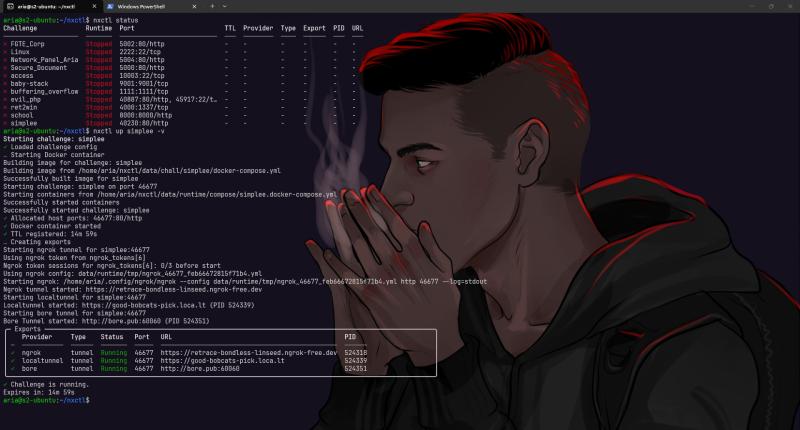Click the FGTE_Corp challenge row name
This screenshot has width=800, height=430.
tap(28, 44)
